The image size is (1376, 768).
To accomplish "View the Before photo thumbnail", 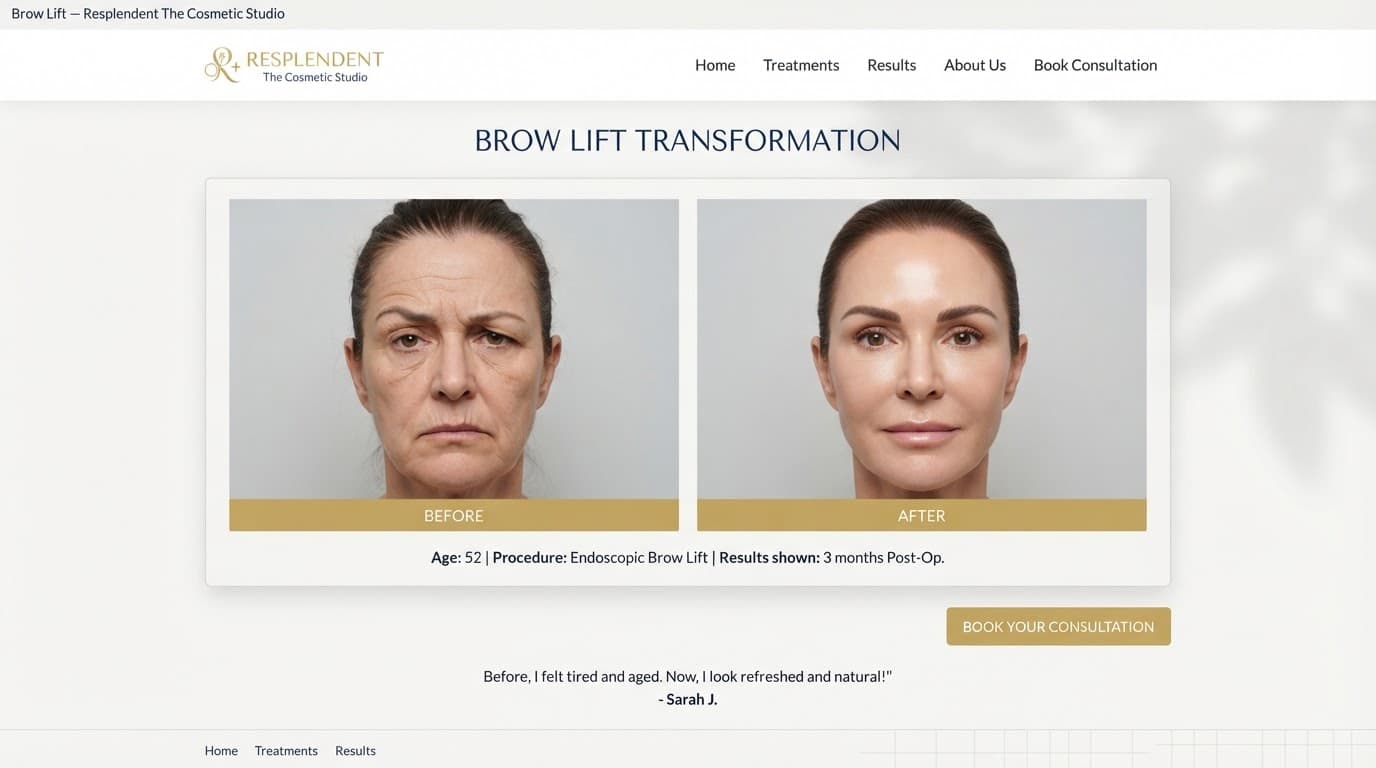I will pos(454,349).
